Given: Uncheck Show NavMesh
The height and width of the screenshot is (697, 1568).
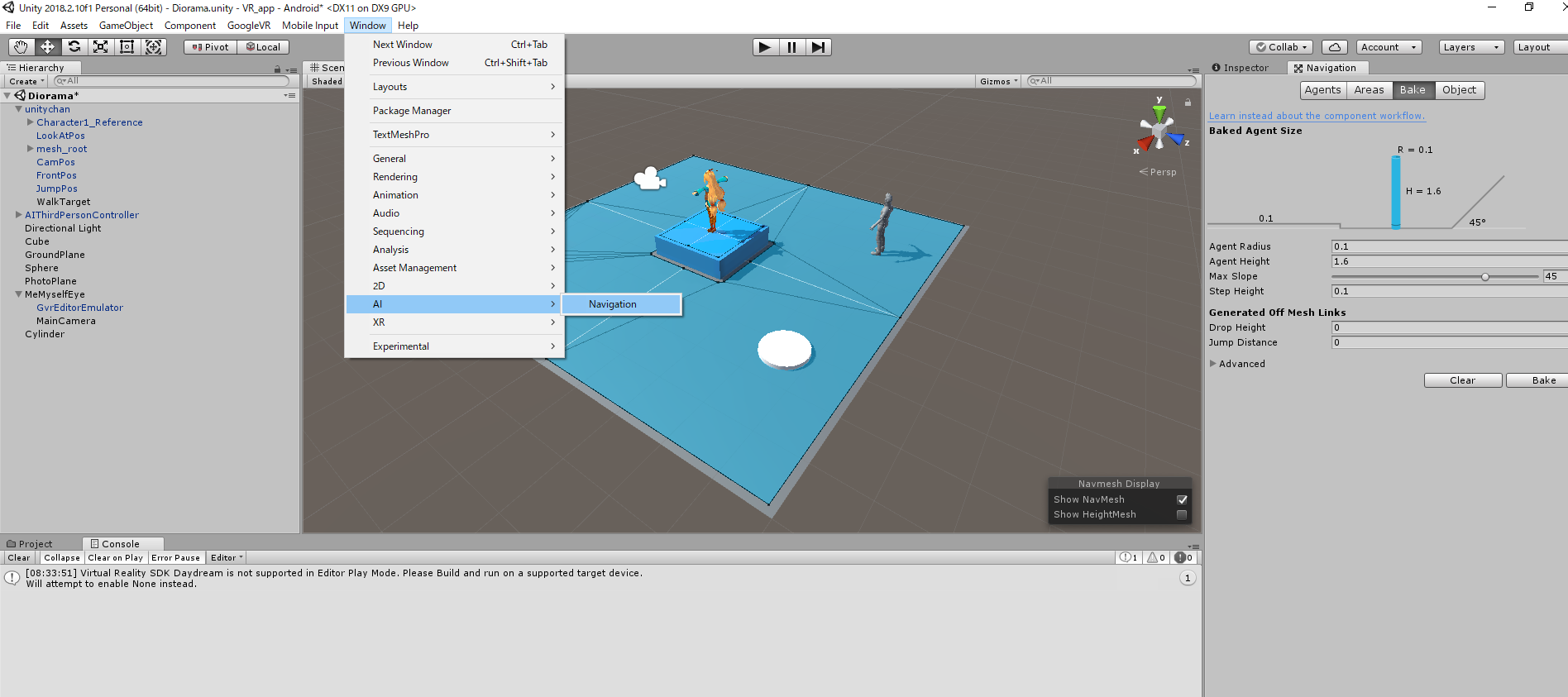Looking at the screenshot, I should pos(1182,499).
